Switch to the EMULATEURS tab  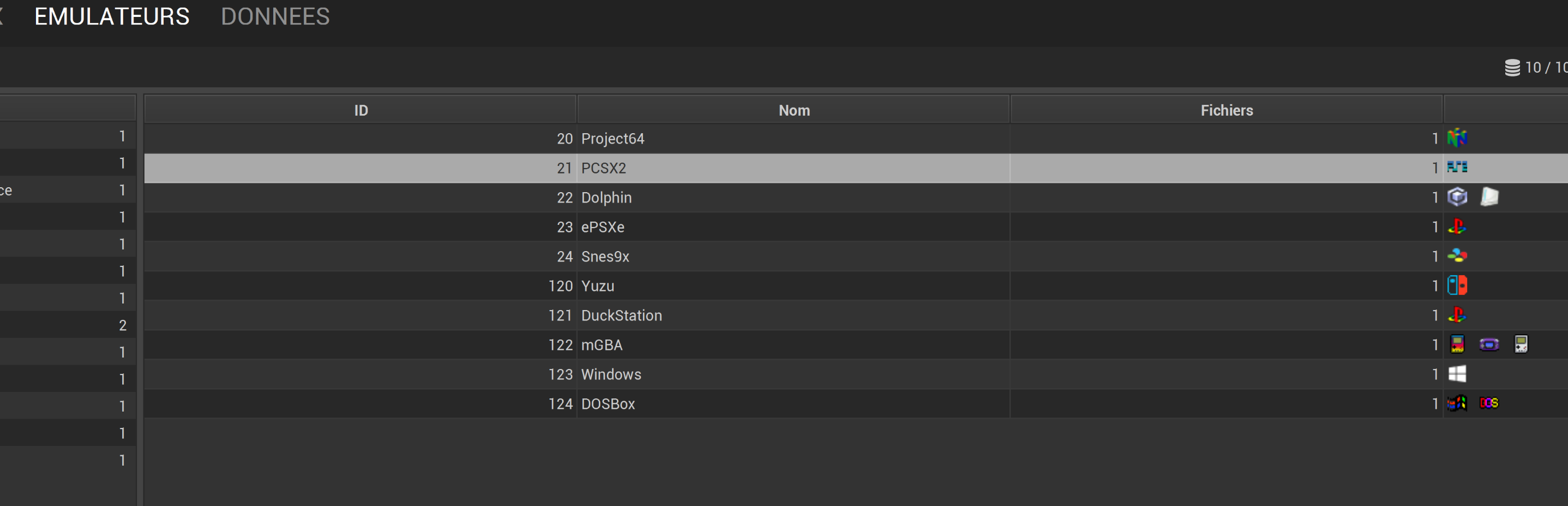point(112,16)
